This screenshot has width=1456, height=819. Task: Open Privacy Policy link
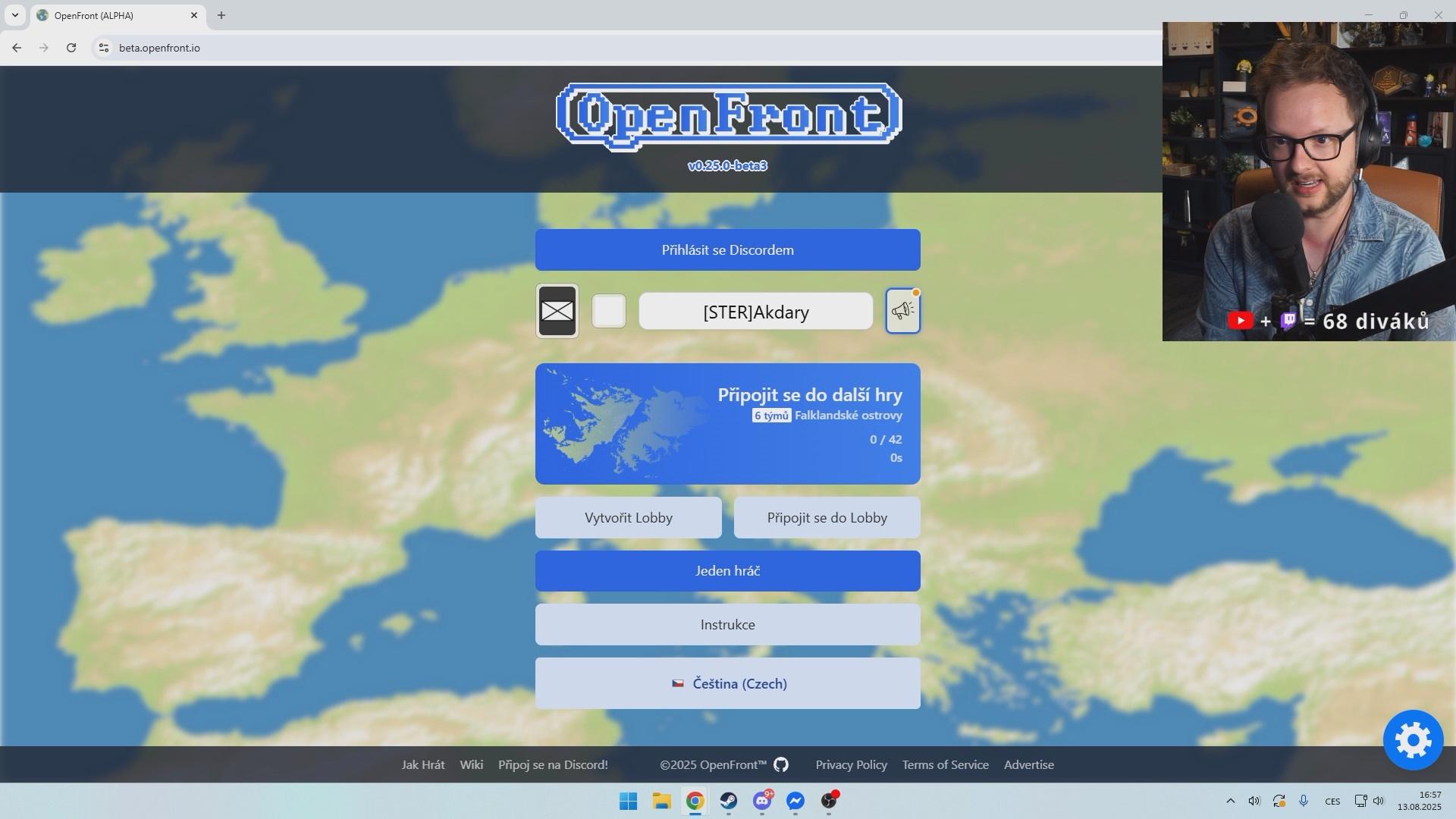point(851,764)
